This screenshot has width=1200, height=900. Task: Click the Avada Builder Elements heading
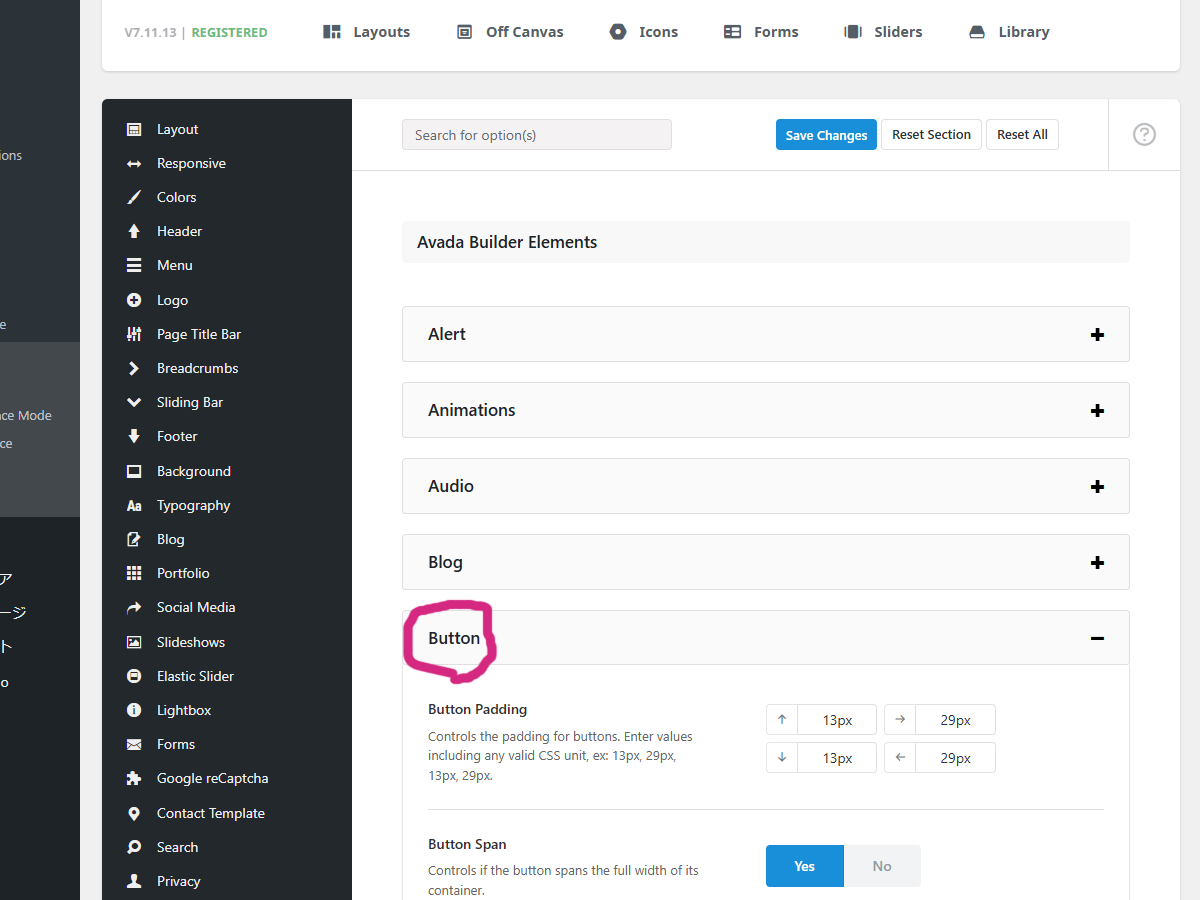(507, 242)
